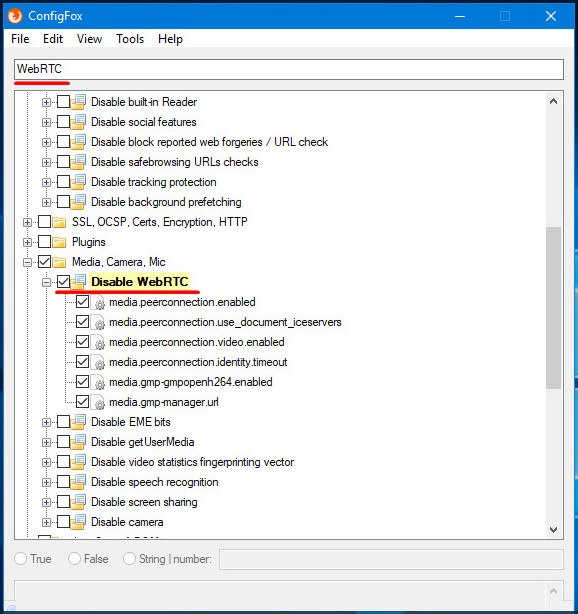Click the Disable camera group icon
Viewport: 578px width, 614px height.
78,522
